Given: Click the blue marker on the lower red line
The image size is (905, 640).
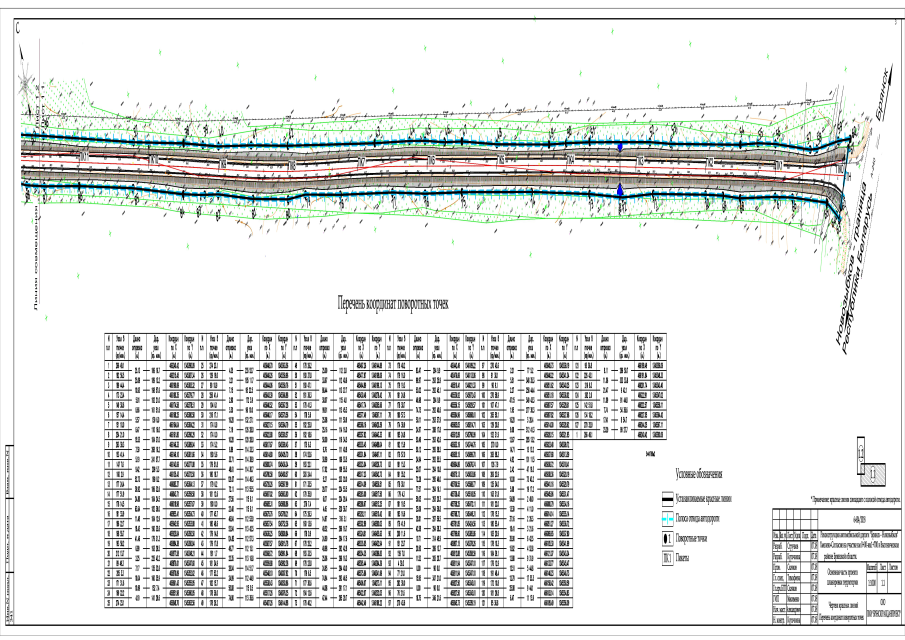Looking at the screenshot, I should (x=619, y=188).
